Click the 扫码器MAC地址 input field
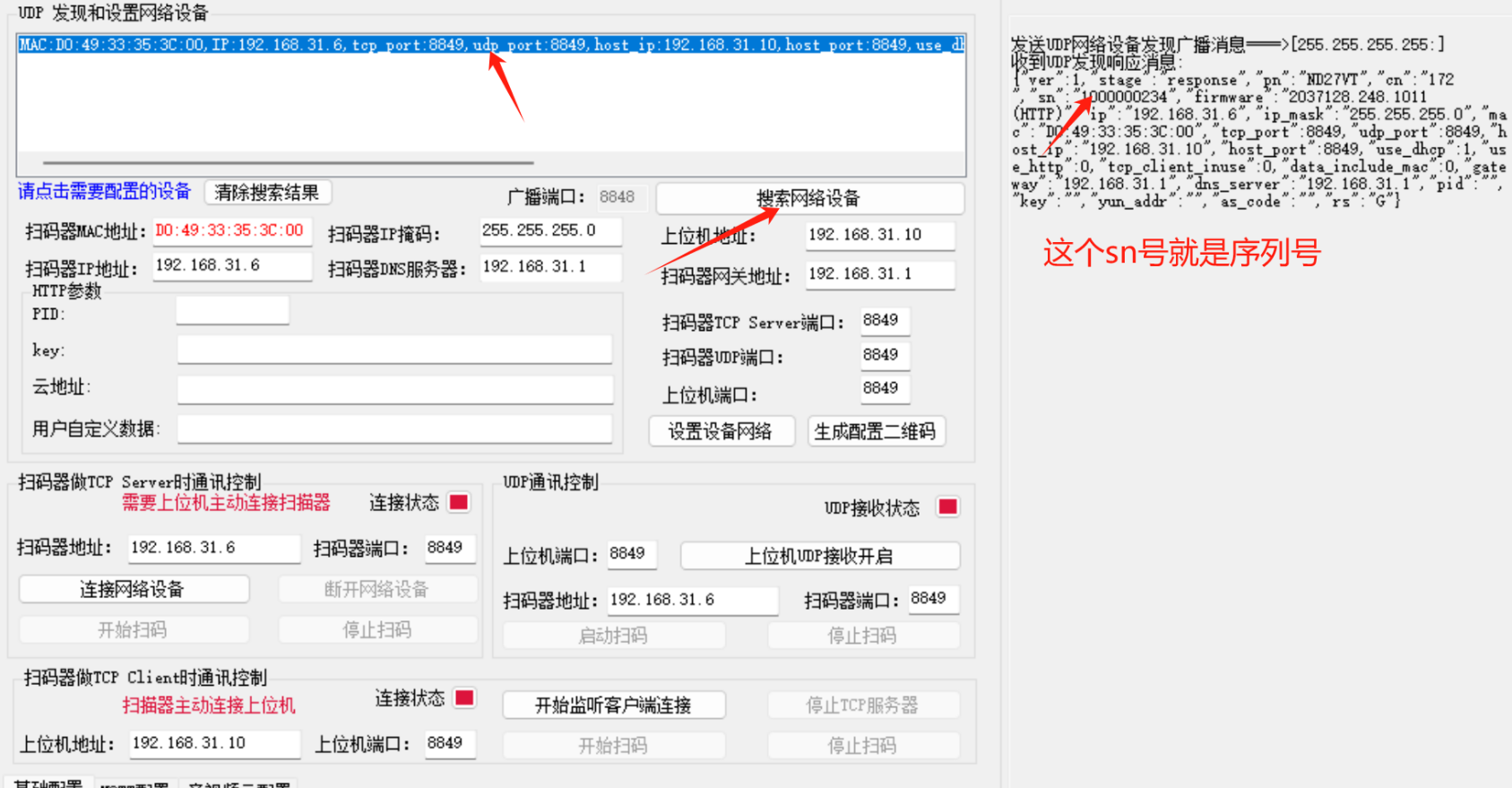 click(232, 231)
